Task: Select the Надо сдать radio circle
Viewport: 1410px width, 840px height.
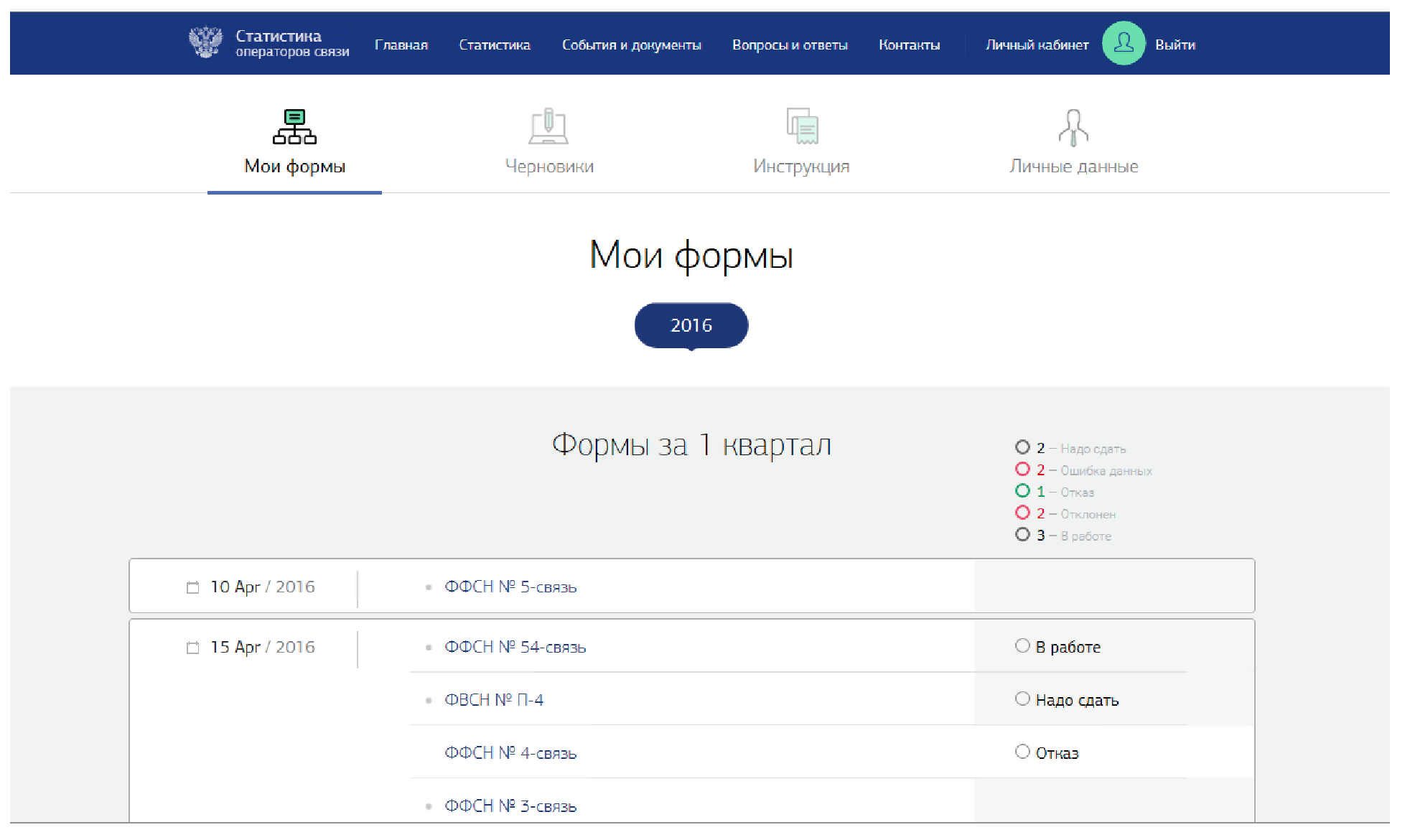Action: [x=1022, y=699]
